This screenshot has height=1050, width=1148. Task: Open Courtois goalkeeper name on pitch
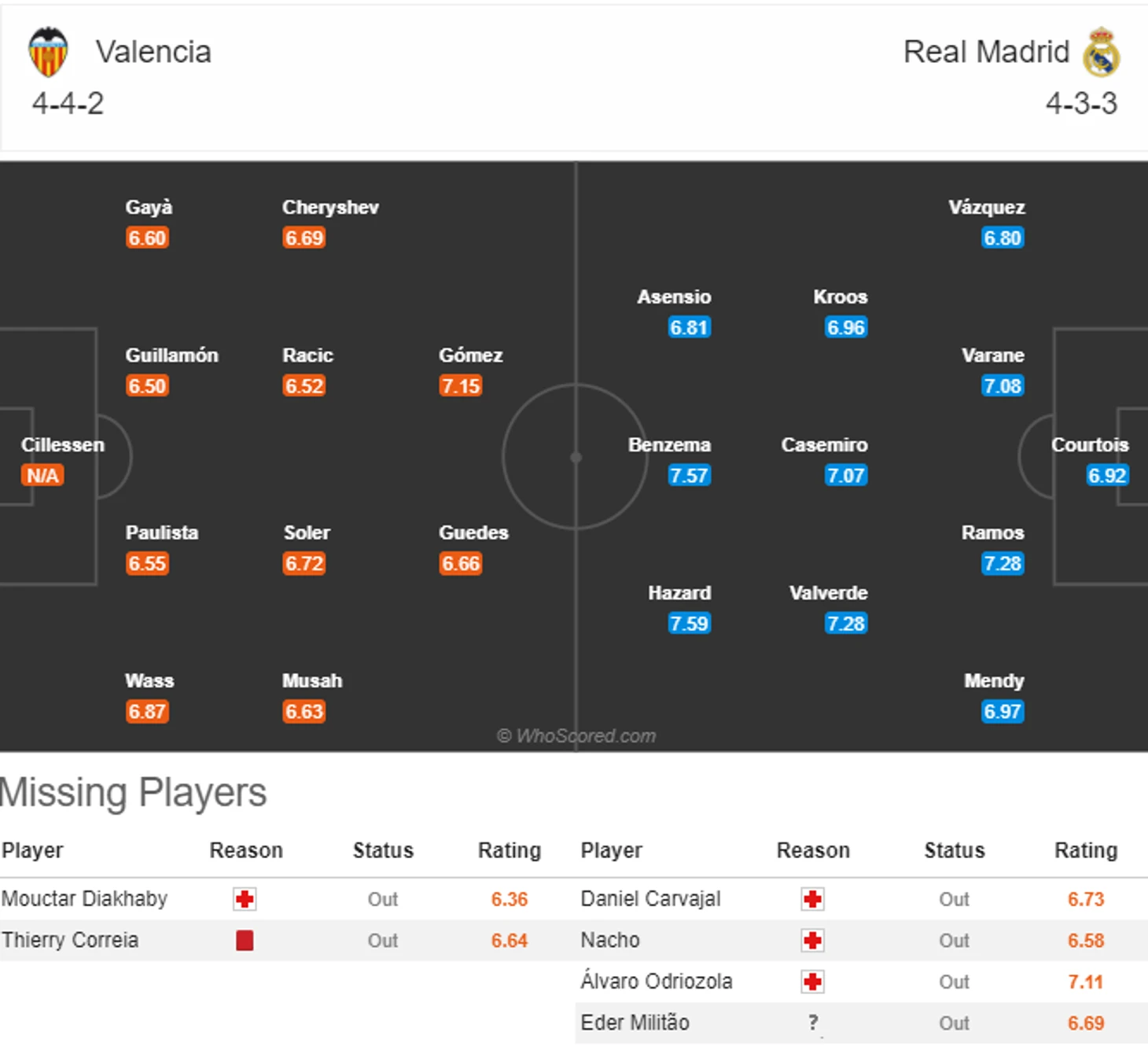point(1090,445)
